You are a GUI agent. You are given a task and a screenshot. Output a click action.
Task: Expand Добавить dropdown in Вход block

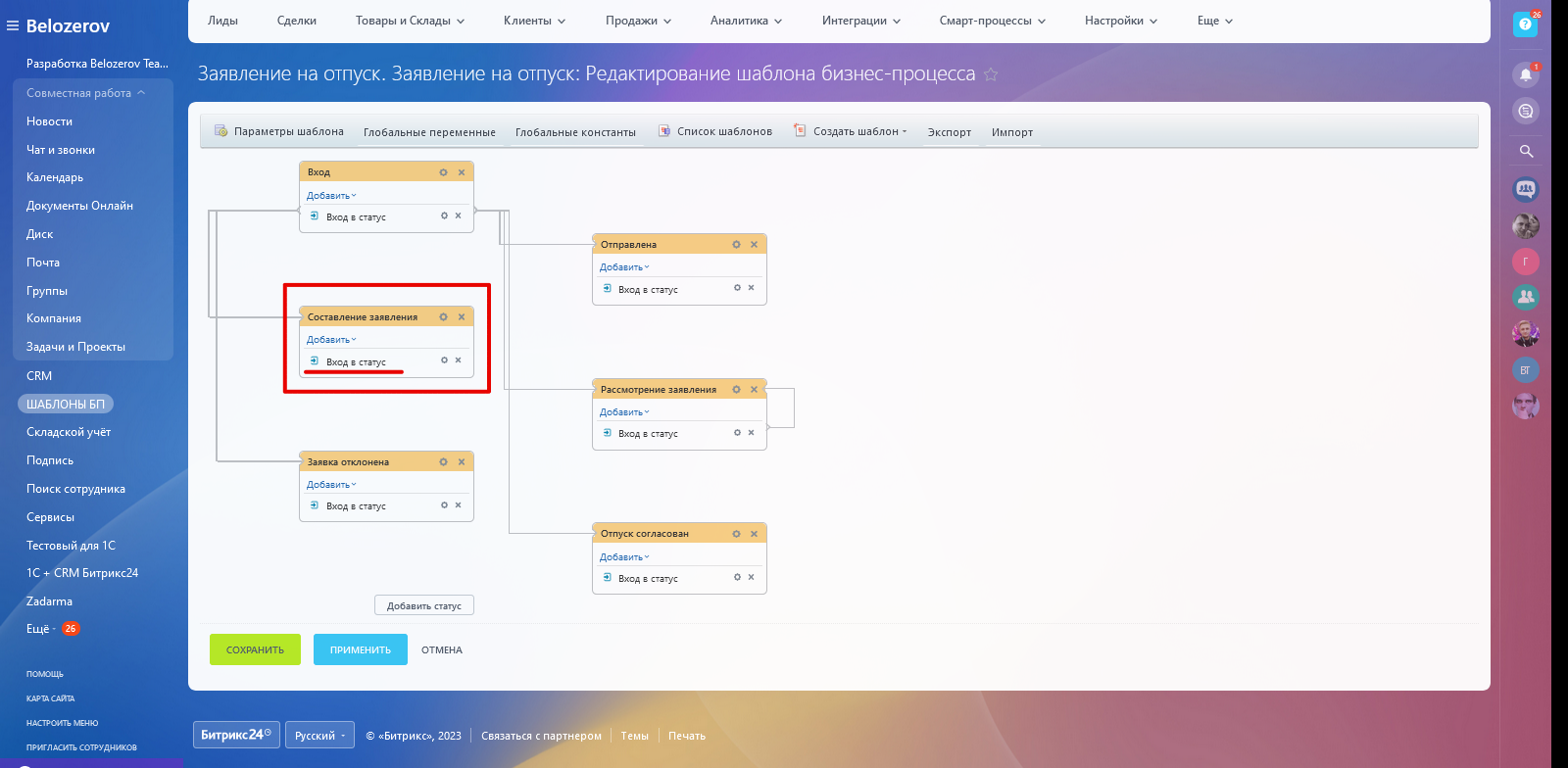(331, 196)
